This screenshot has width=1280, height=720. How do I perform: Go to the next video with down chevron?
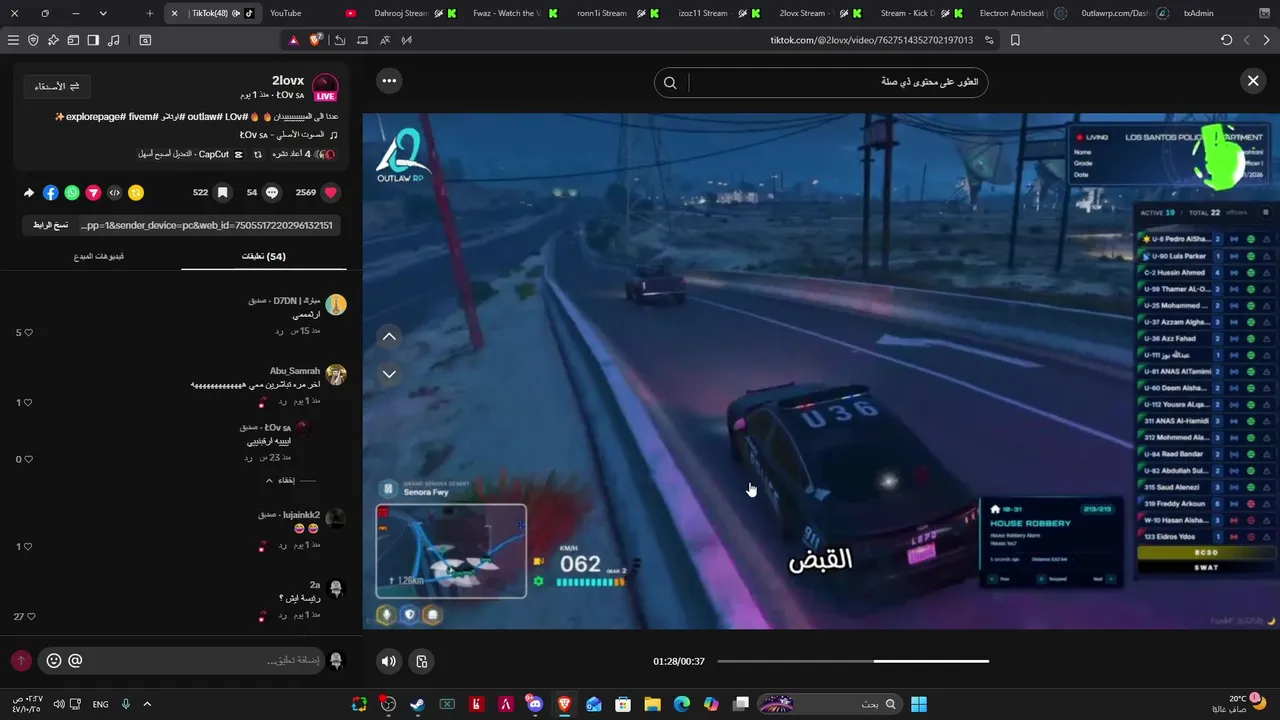389,374
